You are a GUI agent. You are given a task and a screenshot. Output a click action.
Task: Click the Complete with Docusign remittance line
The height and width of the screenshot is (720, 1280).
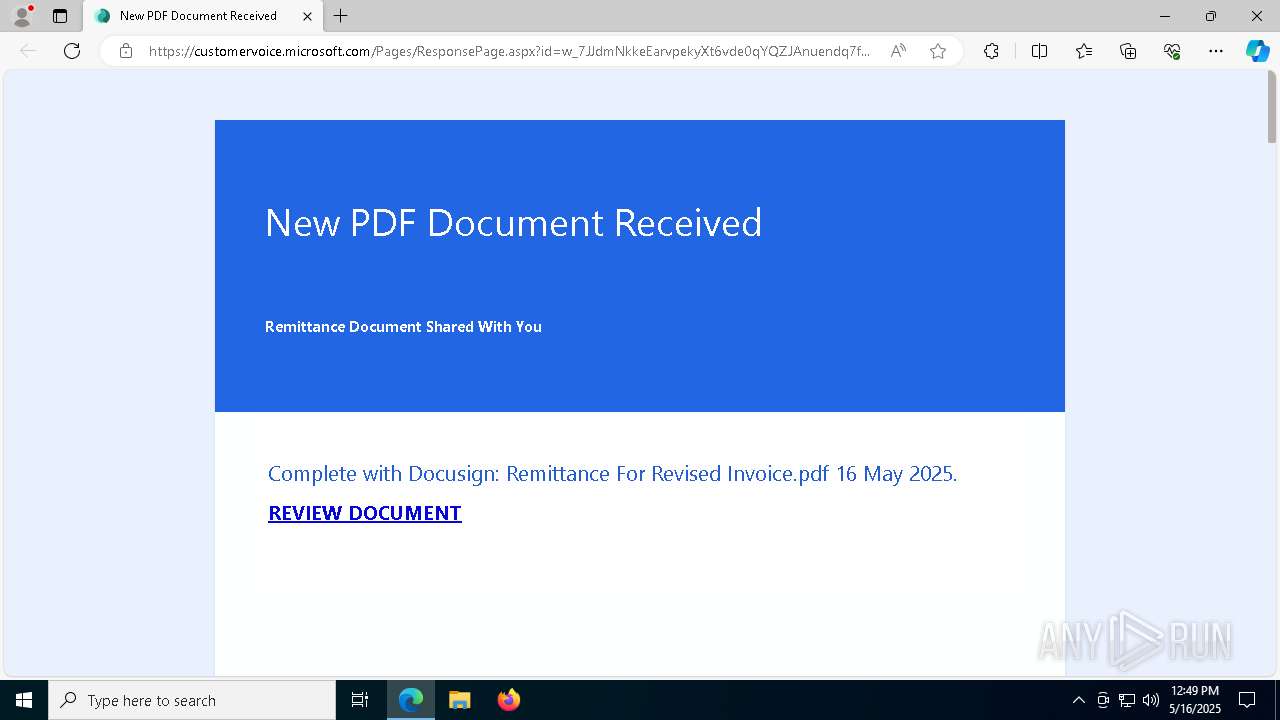[x=612, y=473]
